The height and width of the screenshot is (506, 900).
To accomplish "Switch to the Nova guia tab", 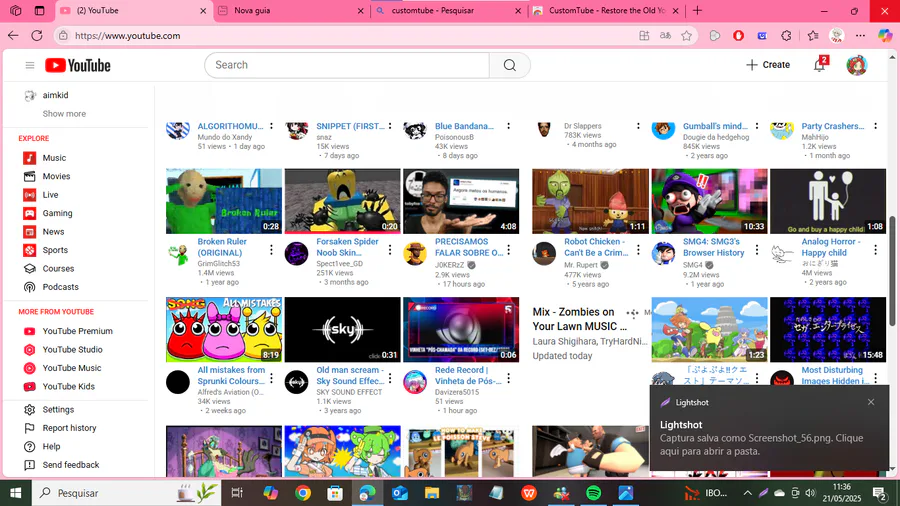I will coord(291,10).
